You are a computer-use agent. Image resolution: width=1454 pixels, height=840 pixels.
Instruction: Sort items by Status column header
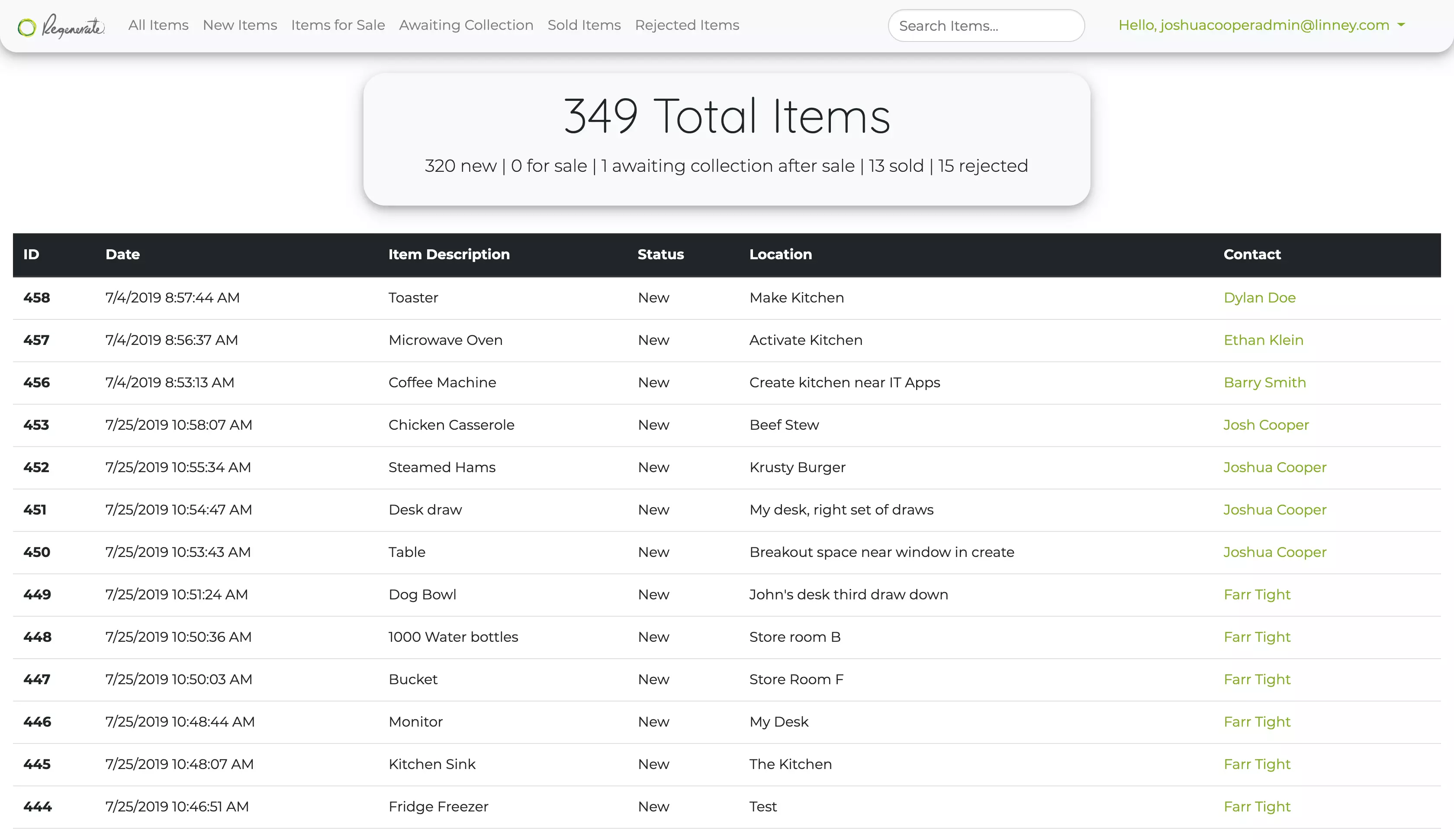[660, 254]
